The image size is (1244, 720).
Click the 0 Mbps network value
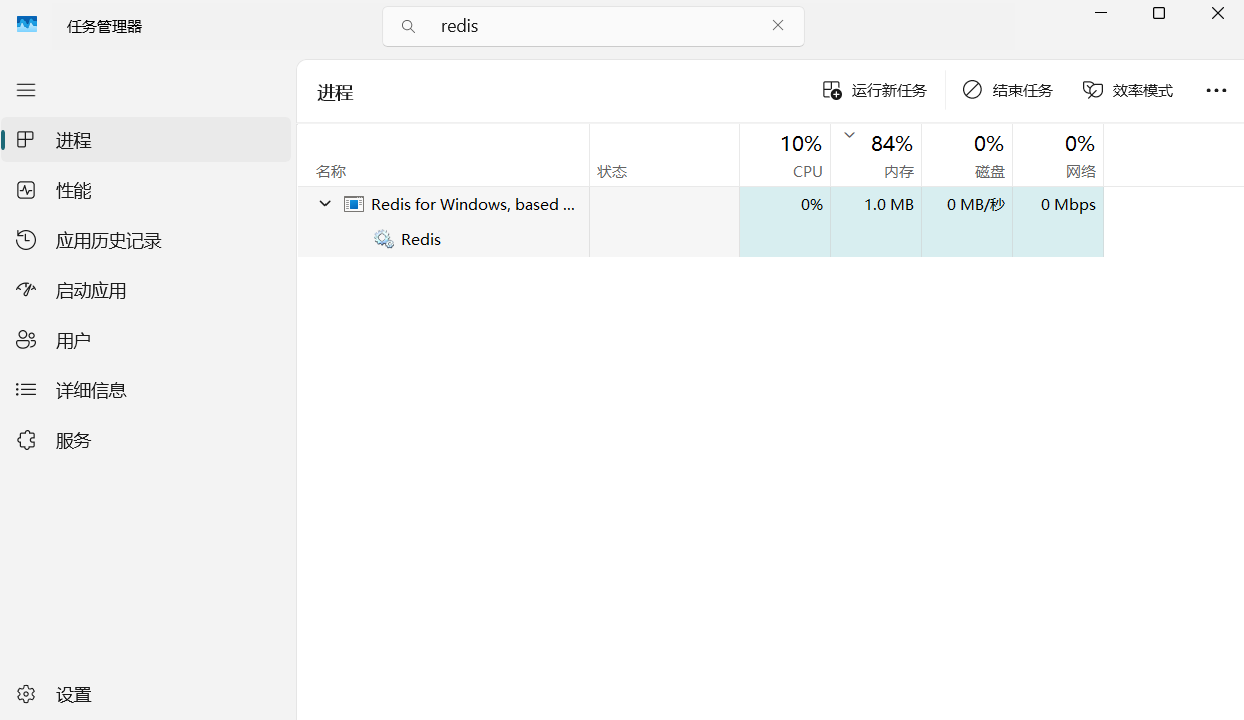click(x=1068, y=204)
